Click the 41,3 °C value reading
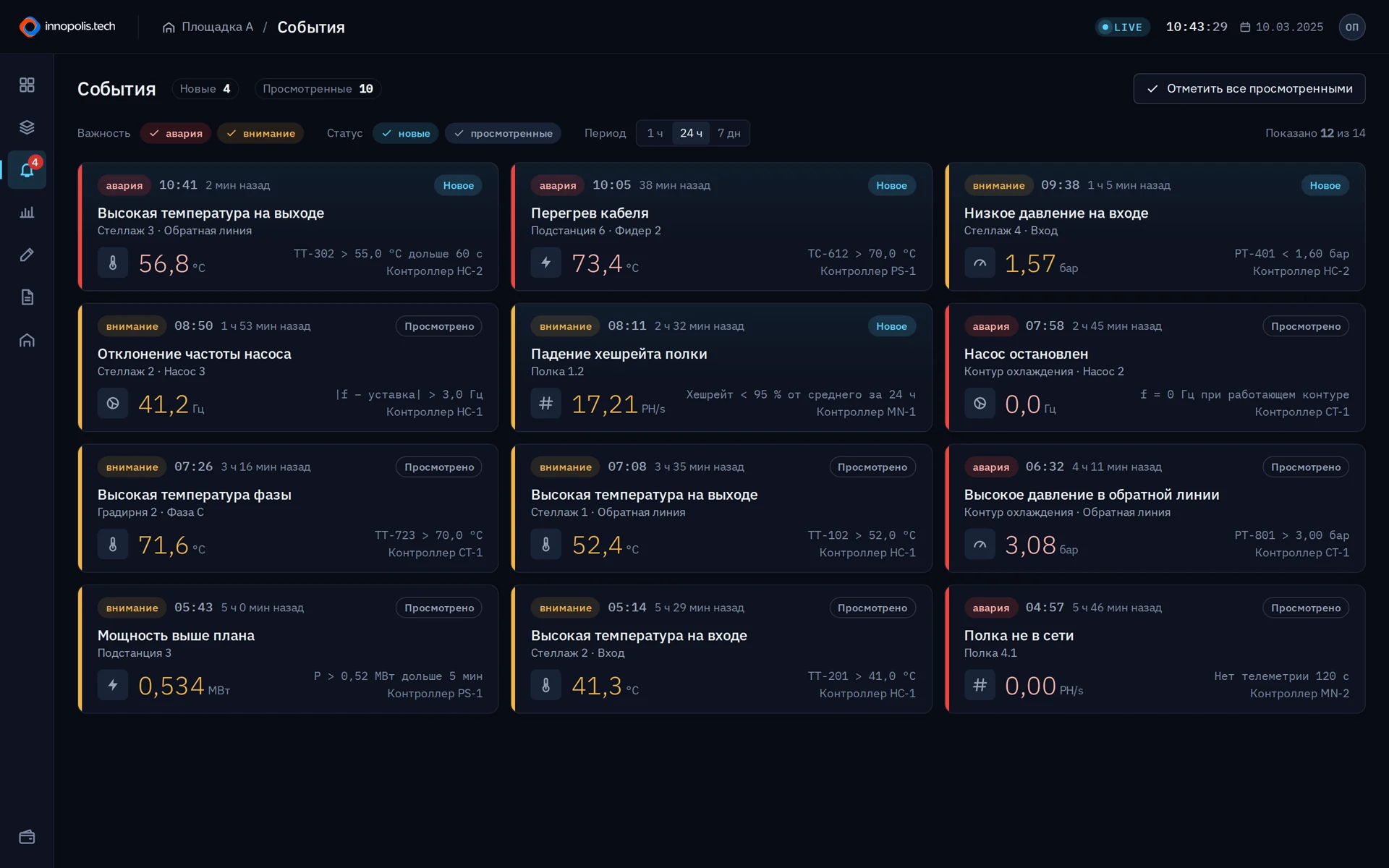This screenshot has height=868, width=1389. point(605,686)
